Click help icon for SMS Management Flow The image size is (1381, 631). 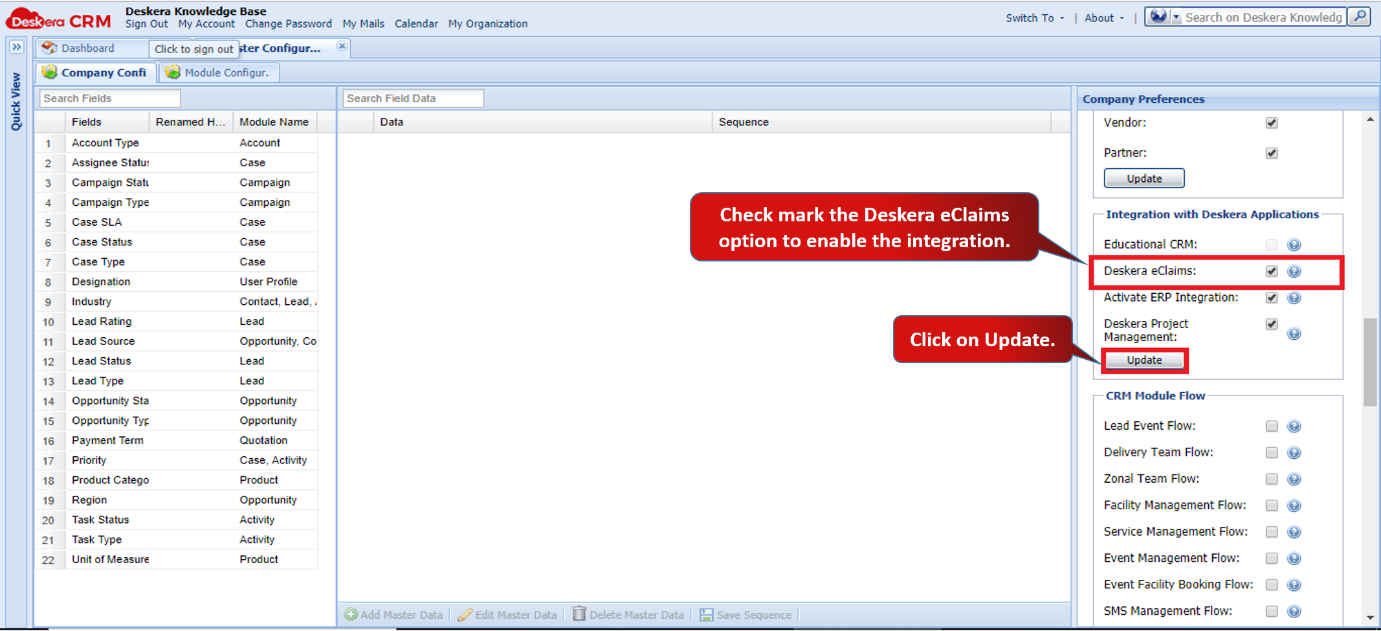click(x=1294, y=611)
